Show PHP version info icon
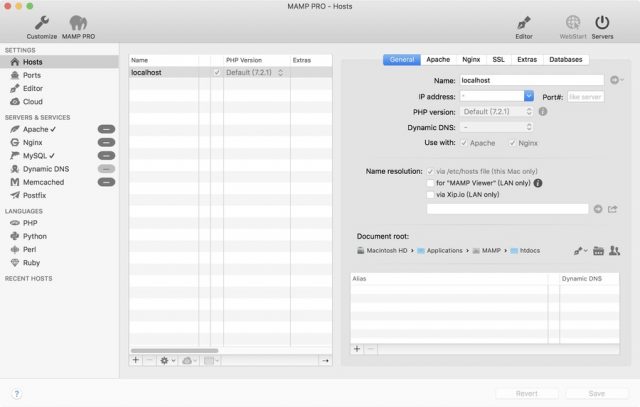Screen dimensions: 640x407 [542, 111]
